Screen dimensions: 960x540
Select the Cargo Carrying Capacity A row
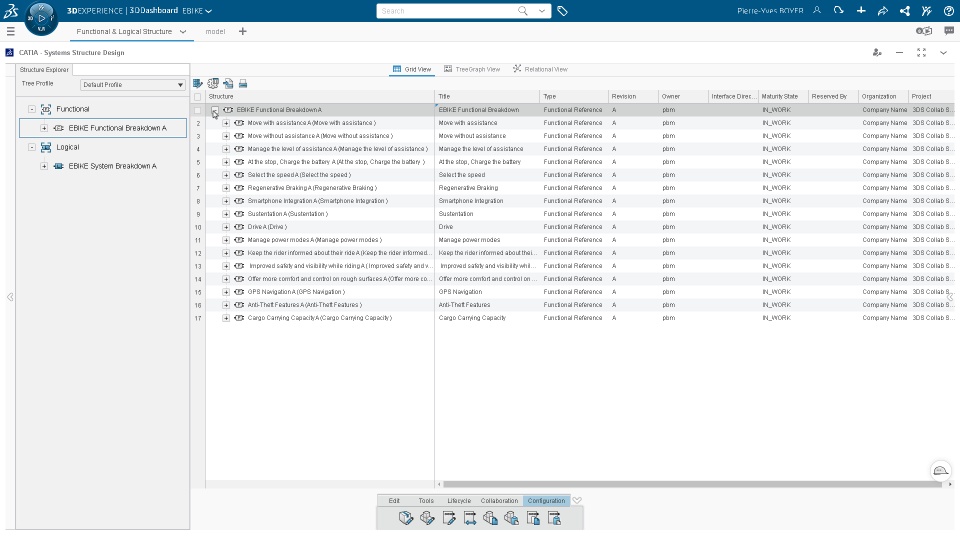point(572,318)
